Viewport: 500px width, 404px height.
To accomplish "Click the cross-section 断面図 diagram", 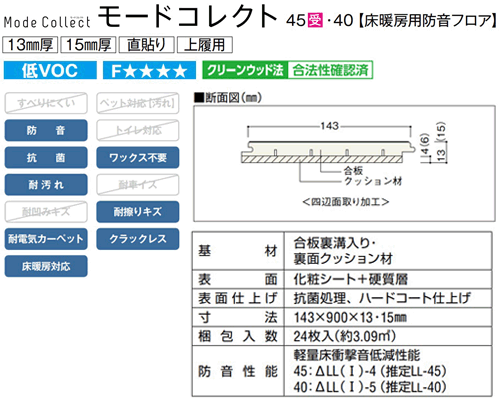I will pyautogui.click(x=344, y=163).
